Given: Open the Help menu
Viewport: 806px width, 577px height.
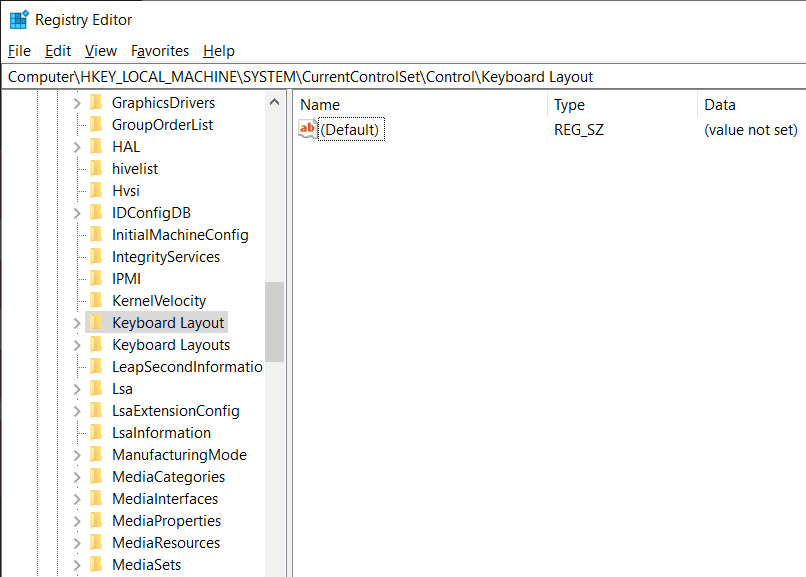Looking at the screenshot, I should pyautogui.click(x=218, y=51).
